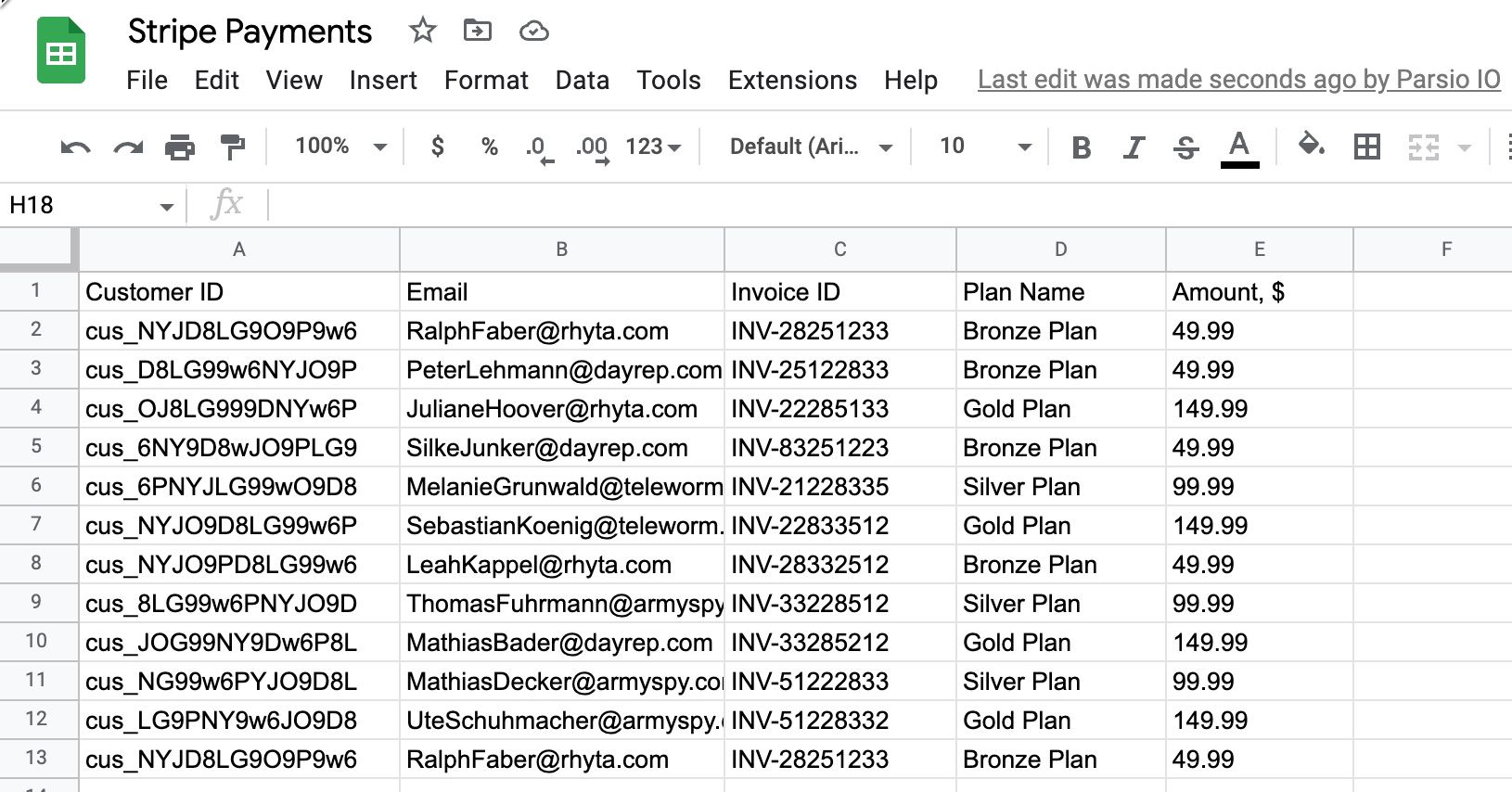Image resolution: width=1512 pixels, height=792 pixels.
Task: Star the Stripe Payments document
Action: 423,32
